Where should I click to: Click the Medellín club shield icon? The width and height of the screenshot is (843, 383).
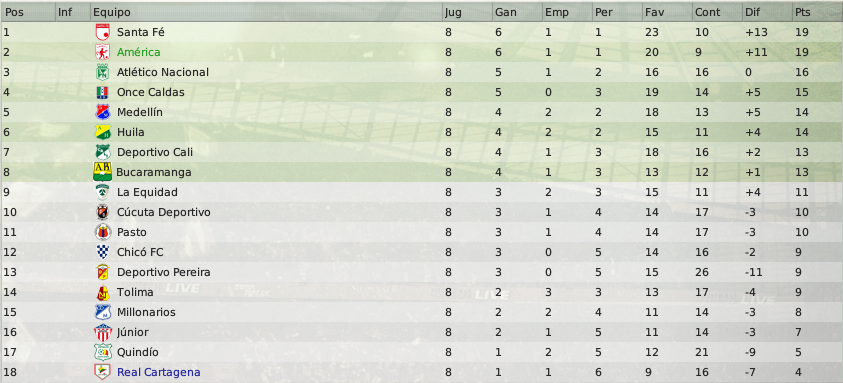pyautogui.click(x=102, y=112)
